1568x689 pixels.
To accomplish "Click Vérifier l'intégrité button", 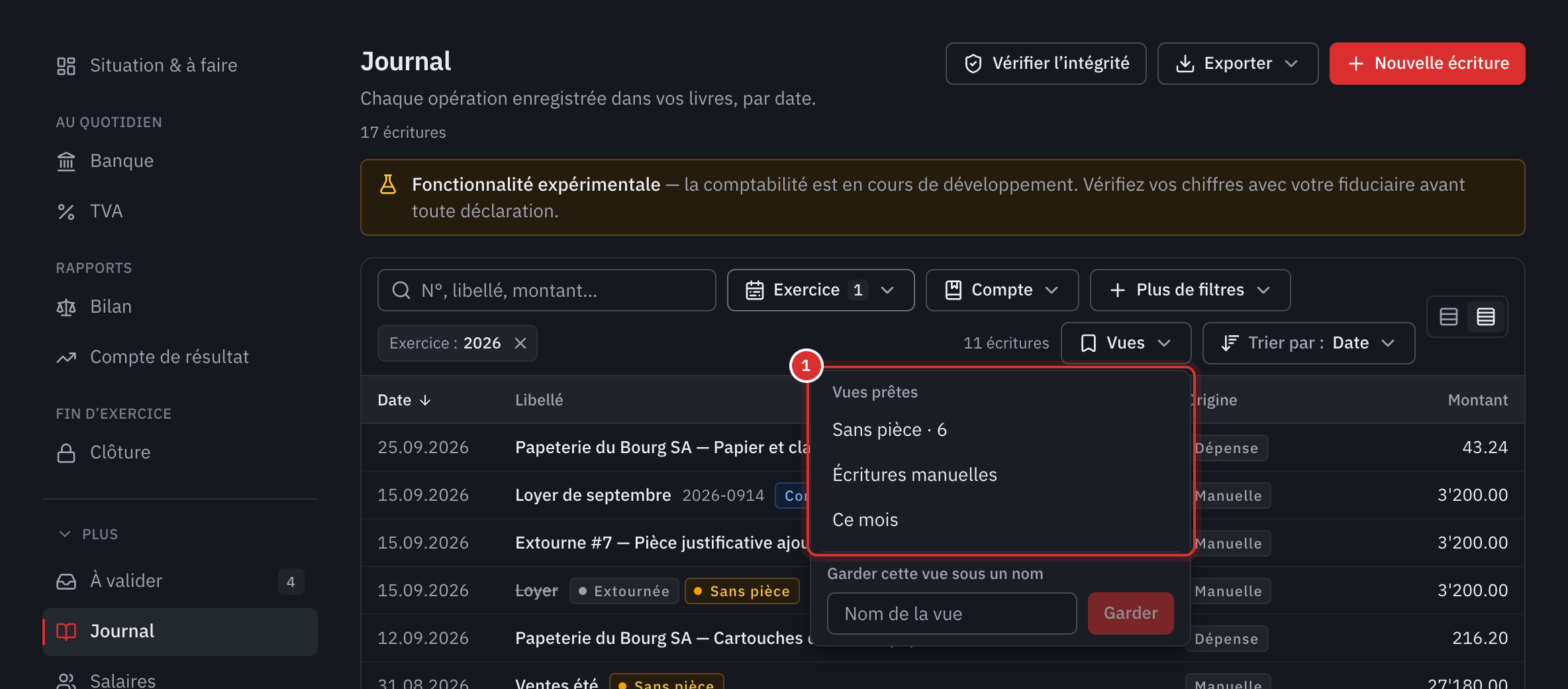I will point(1046,64).
